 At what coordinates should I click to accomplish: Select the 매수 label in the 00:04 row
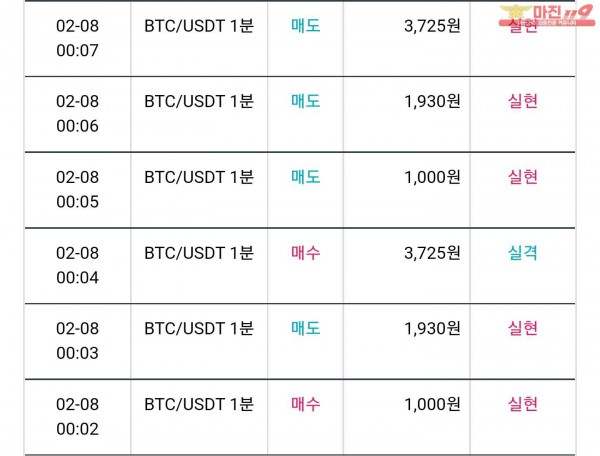[x=305, y=253]
